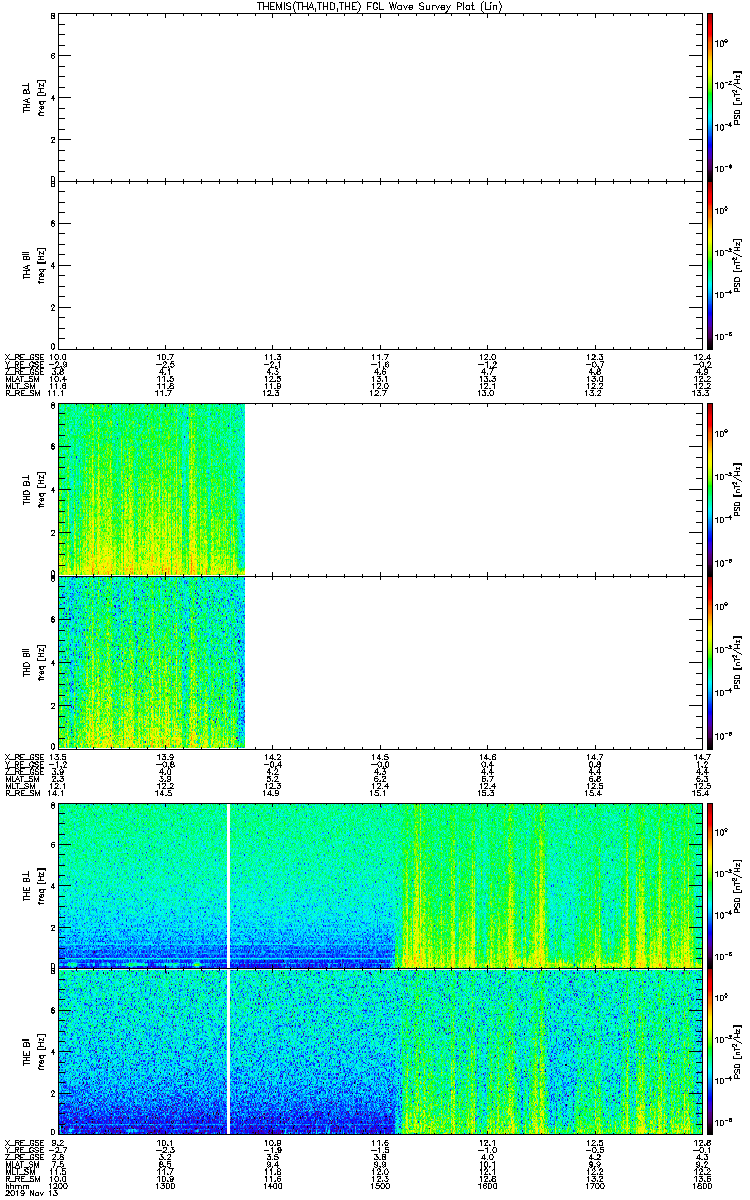Click the THE B⊥ spectrogram panel

378,885
